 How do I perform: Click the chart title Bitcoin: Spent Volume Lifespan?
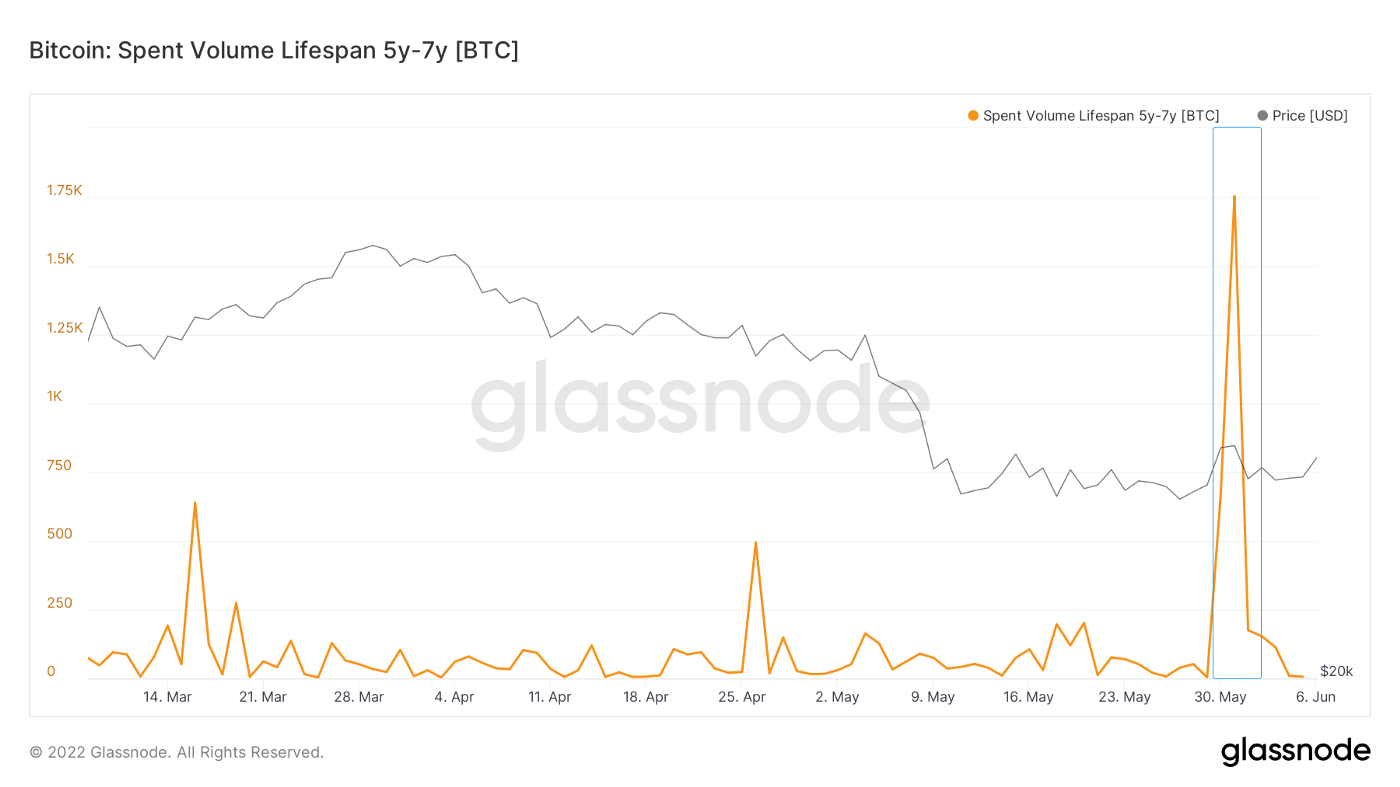(x=273, y=51)
